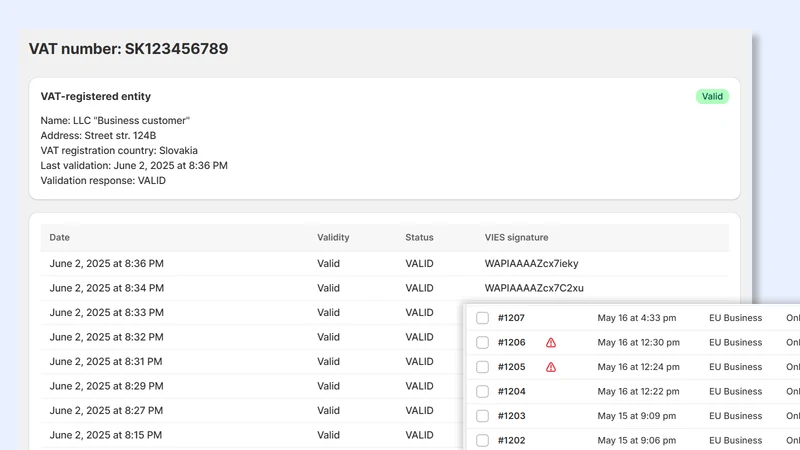Image resolution: width=800 pixels, height=450 pixels.
Task: Click the Validity column header
Action: coord(333,237)
